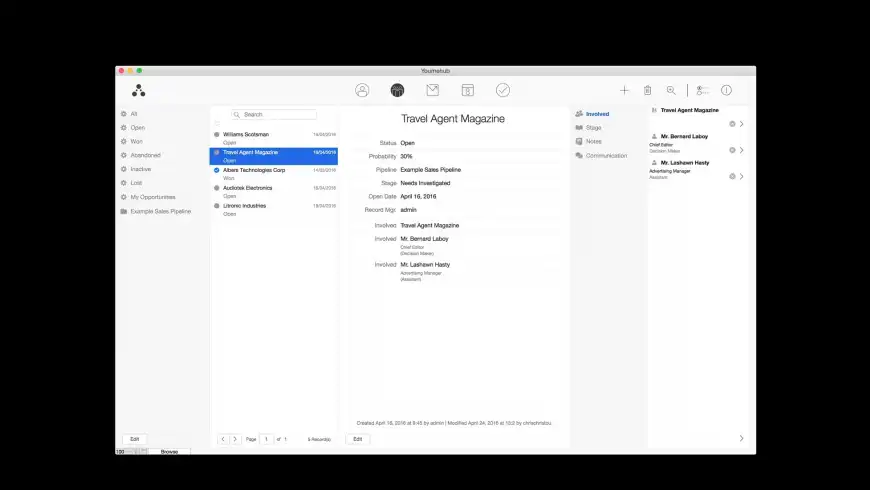
Task: Click the Stage value Needs Investigated
Action: [x=426, y=183]
